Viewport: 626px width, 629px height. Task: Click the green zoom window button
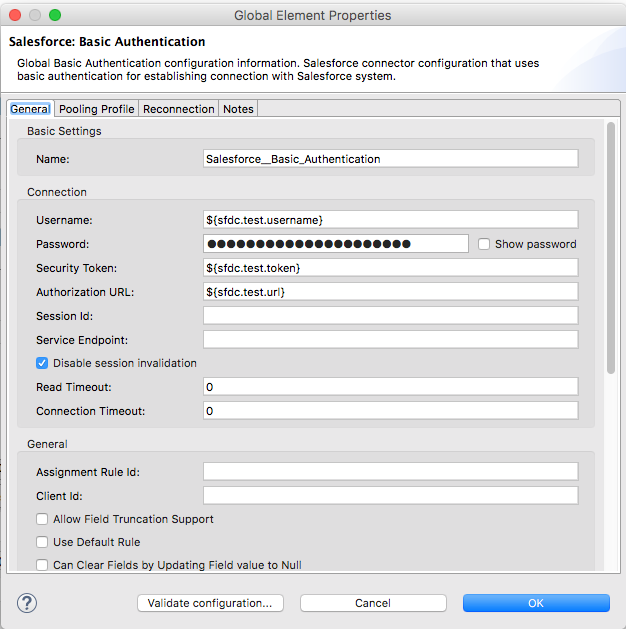(55, 15)
